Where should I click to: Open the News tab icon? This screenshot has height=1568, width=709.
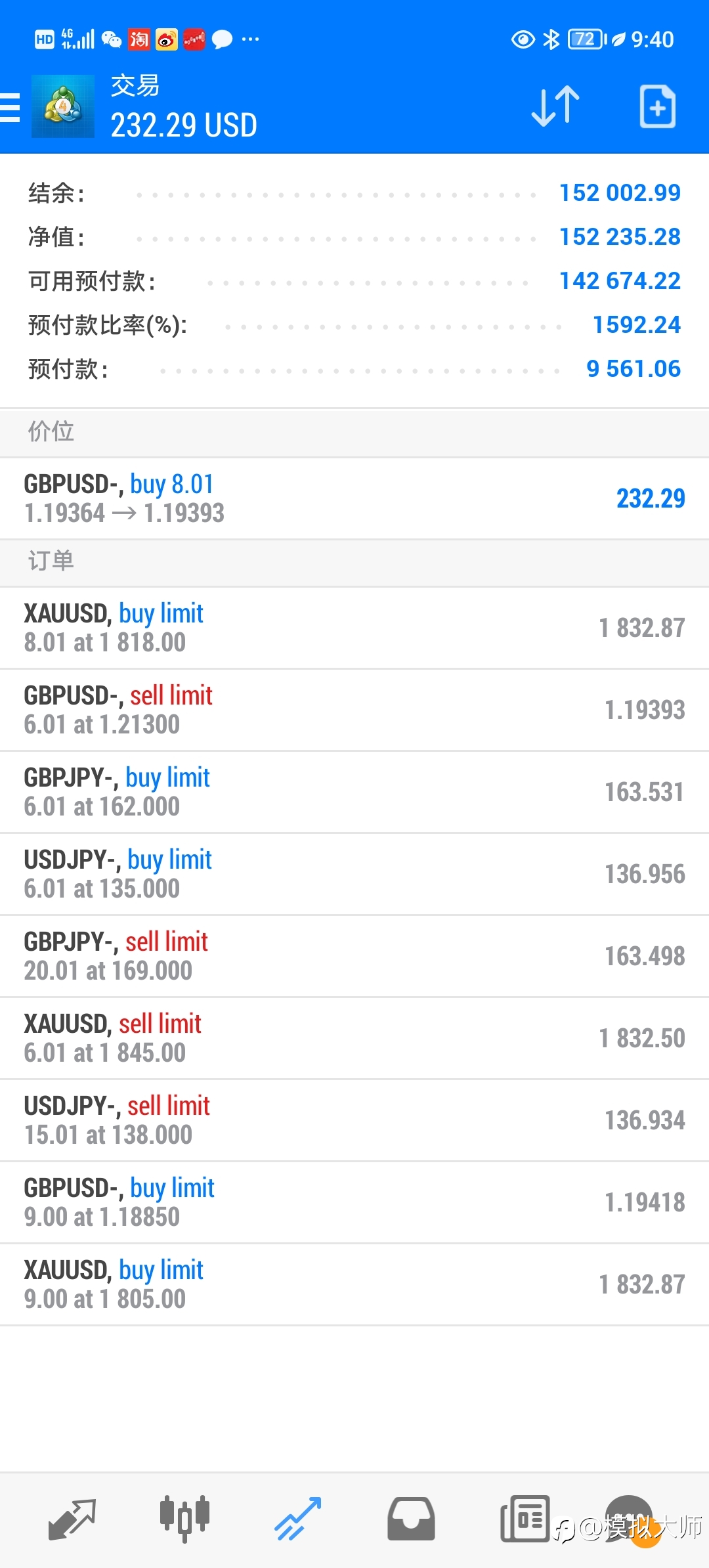click(525, 1519)
